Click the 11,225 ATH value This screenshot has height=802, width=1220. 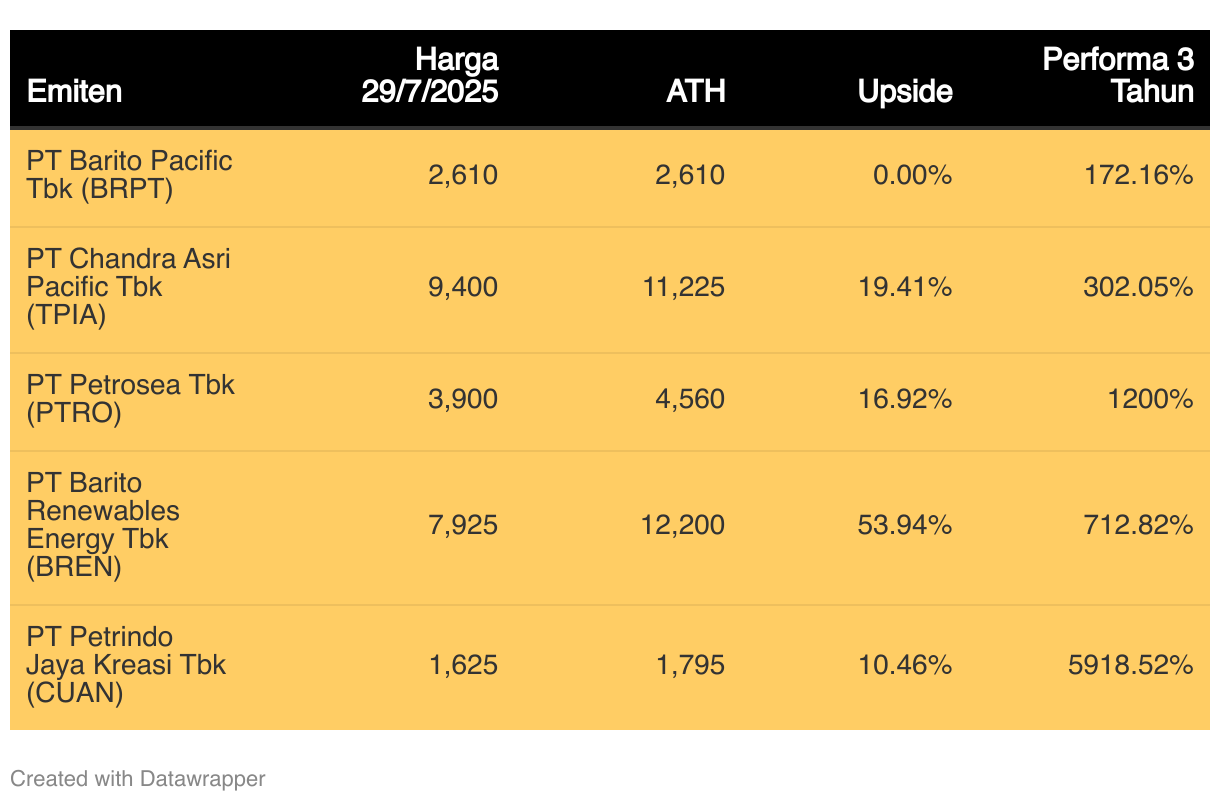[x=683, y=288]
